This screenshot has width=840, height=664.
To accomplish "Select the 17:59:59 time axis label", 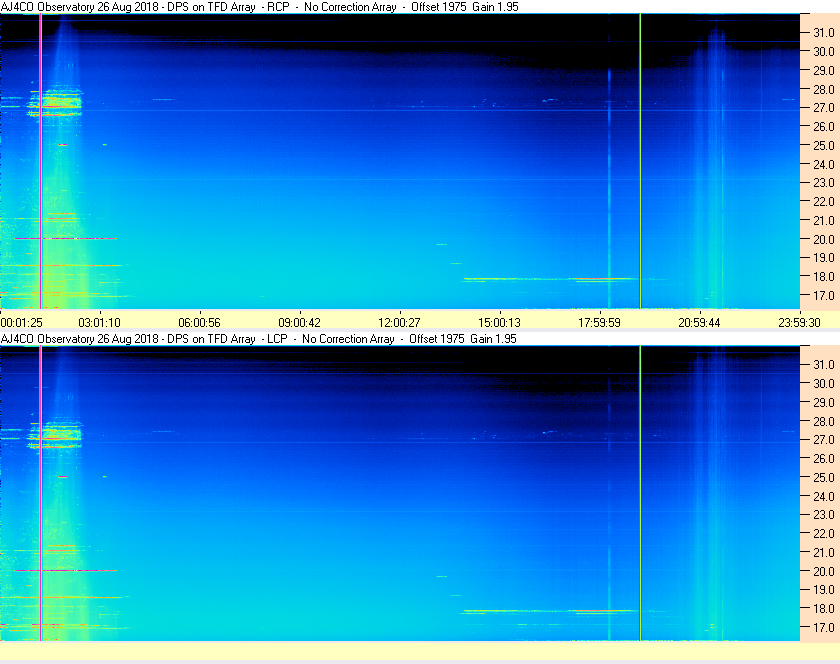I will click(x=599, y=323).
